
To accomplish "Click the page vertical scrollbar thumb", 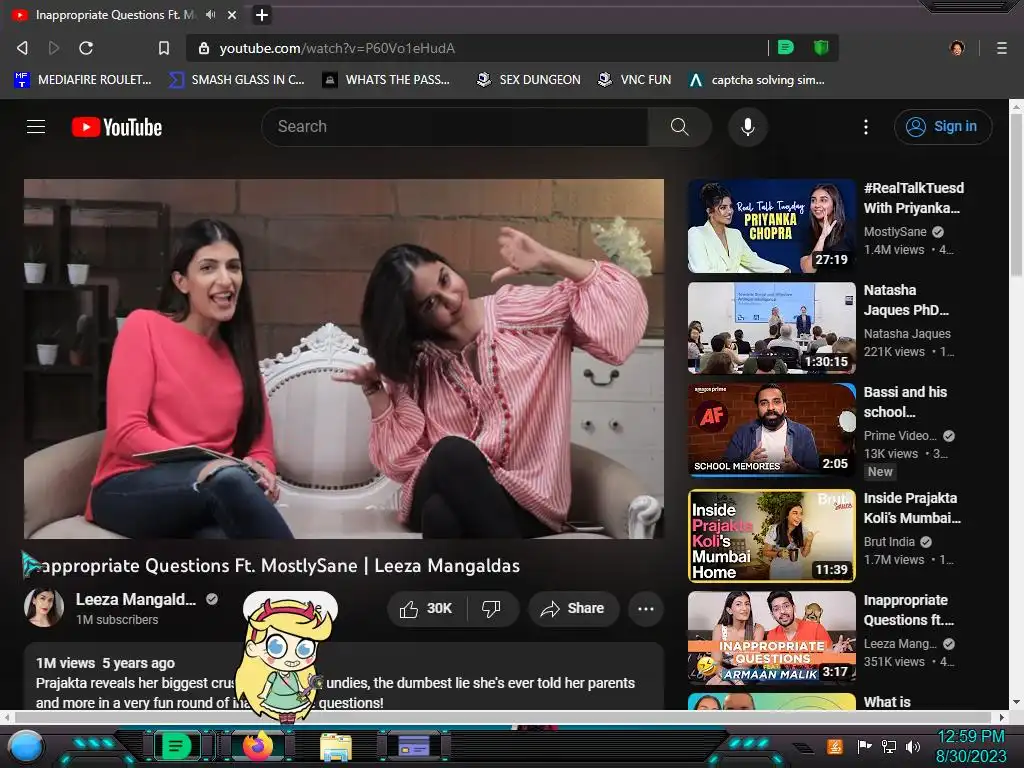I will pyautogui.click(x=1016, y=195).
